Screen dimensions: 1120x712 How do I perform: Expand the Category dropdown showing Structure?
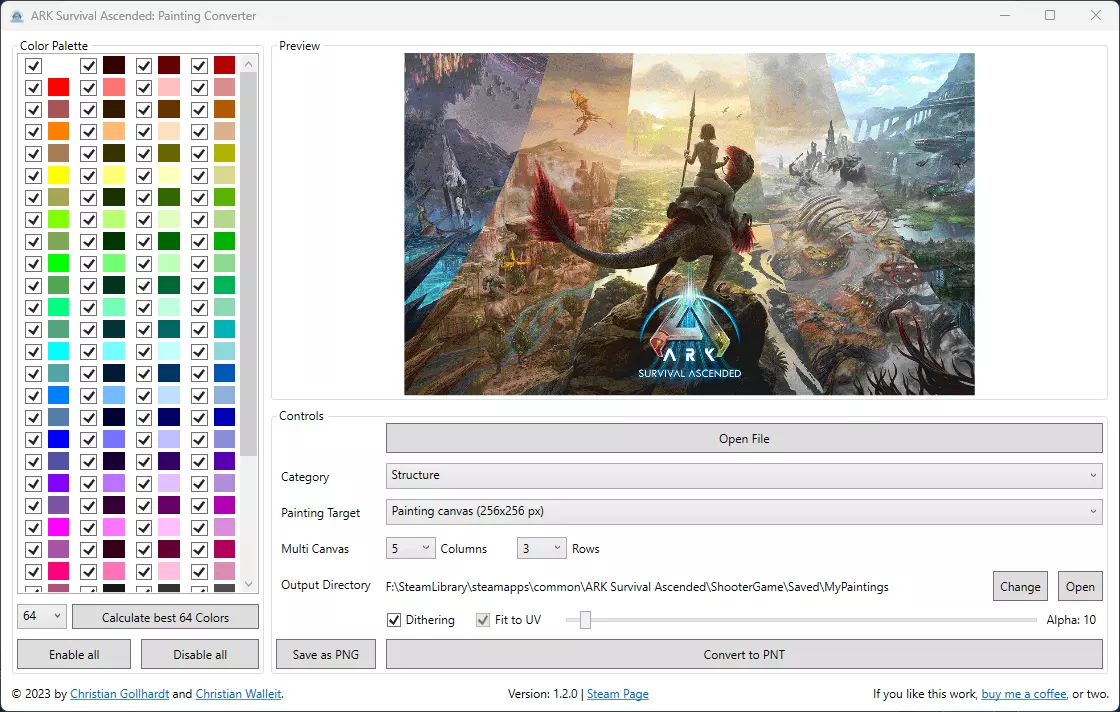pyautogui.click(x=744, y=476)
